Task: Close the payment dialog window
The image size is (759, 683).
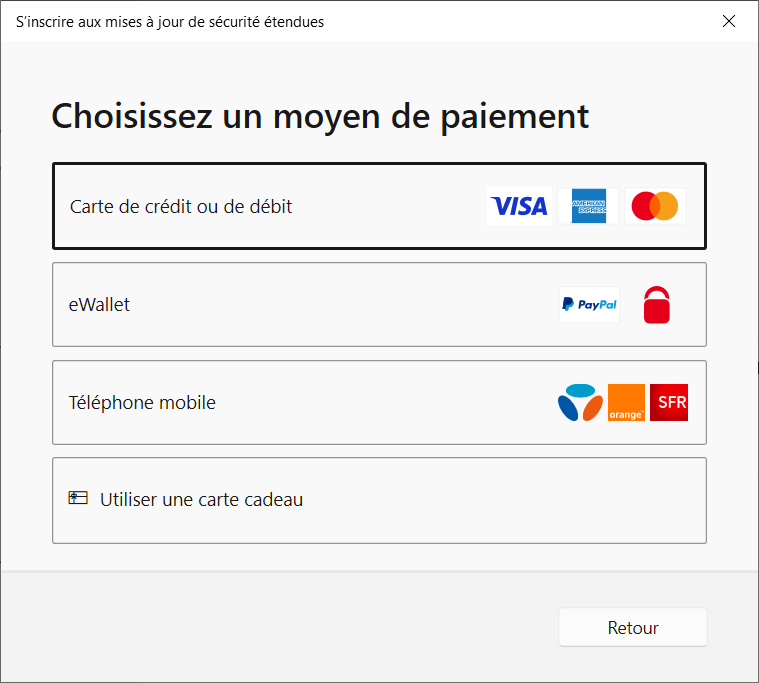Action: pyautogui.click(x=730, y=21)
